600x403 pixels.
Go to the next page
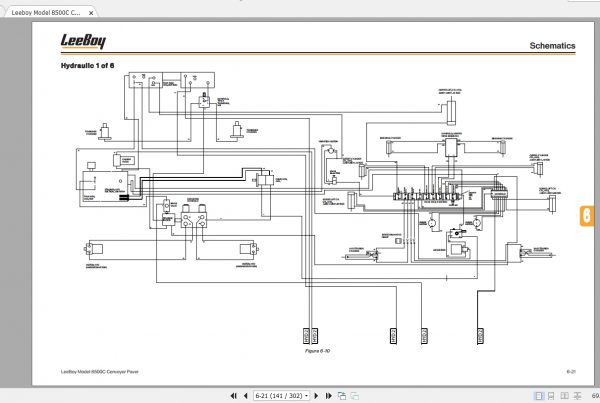point(316,396)
